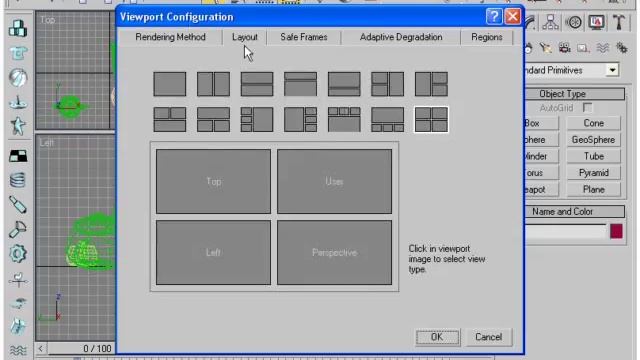640x360 pixels.
Task: Select the Cameras category icon
Action: [x=564, y=48]
